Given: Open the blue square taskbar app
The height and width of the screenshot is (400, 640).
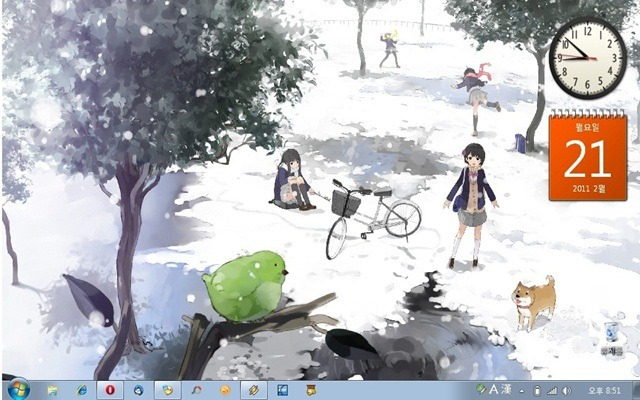Looking at the screenshot, I should coord(282,391).
